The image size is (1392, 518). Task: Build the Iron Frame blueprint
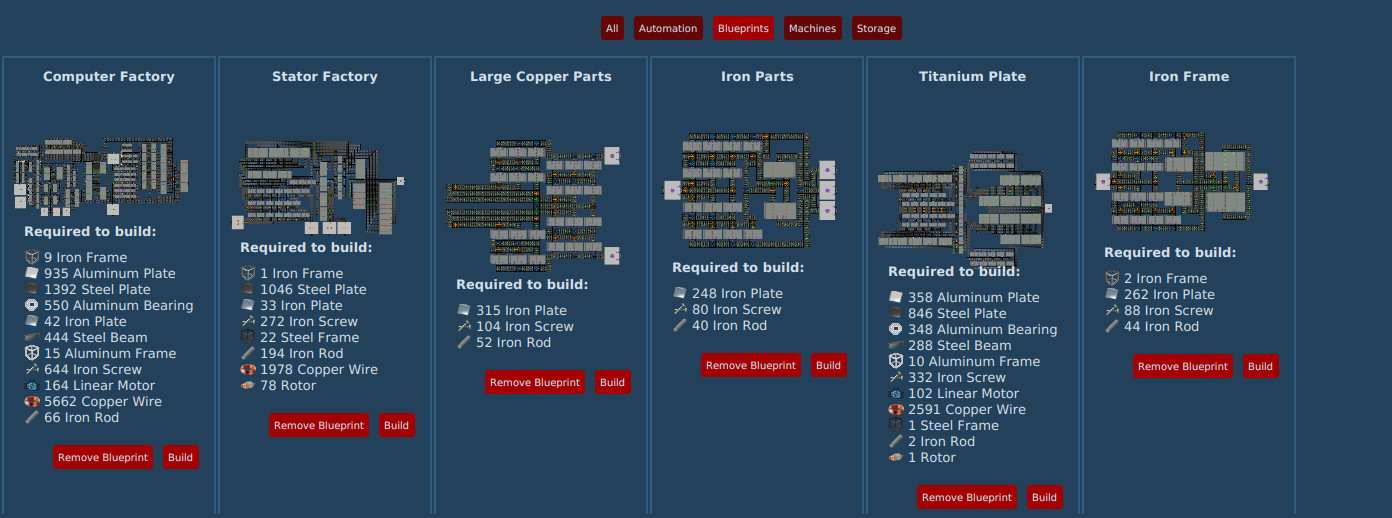tap(1260, 366)
